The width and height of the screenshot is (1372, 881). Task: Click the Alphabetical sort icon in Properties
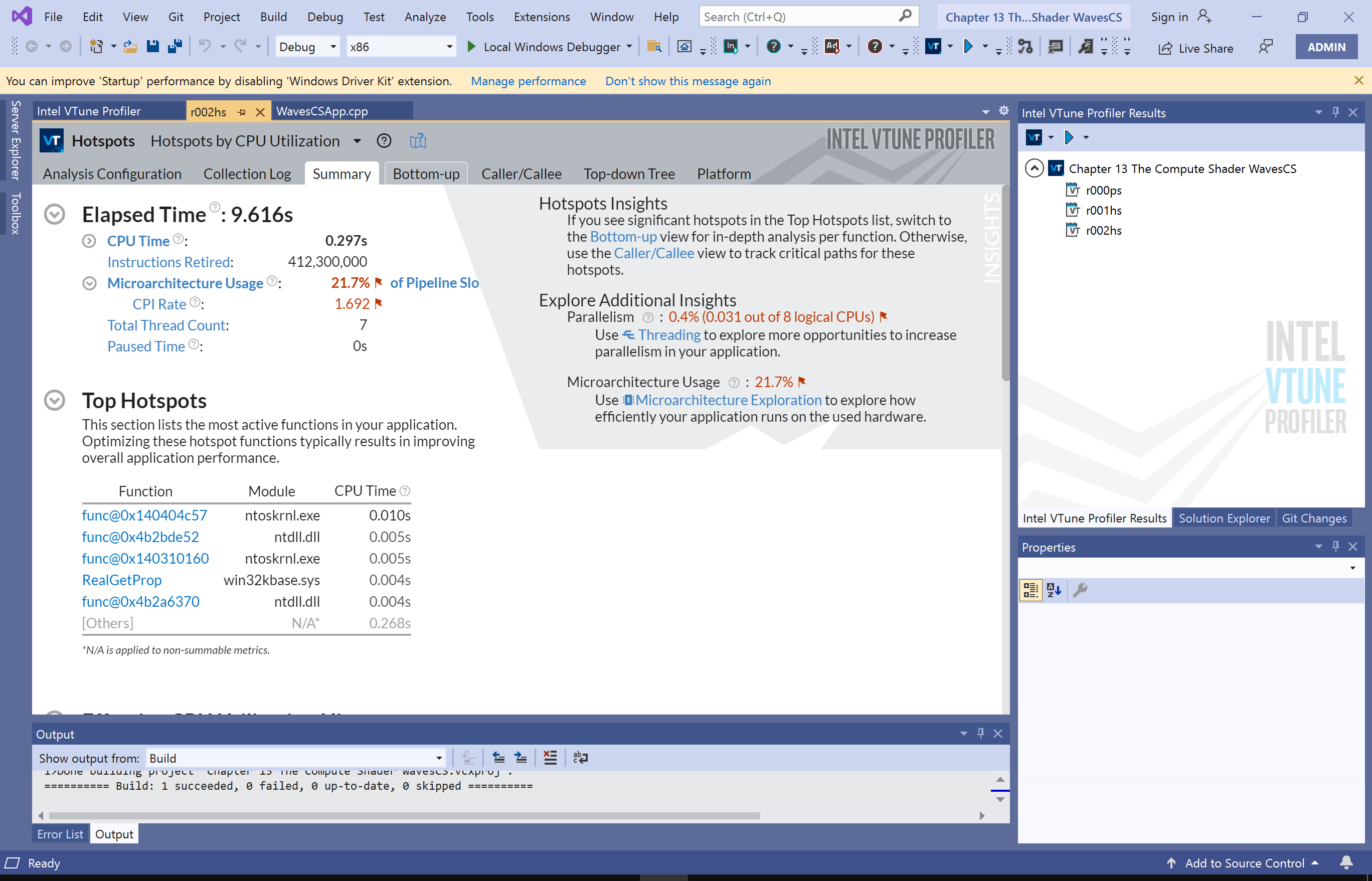(1054, 590)
